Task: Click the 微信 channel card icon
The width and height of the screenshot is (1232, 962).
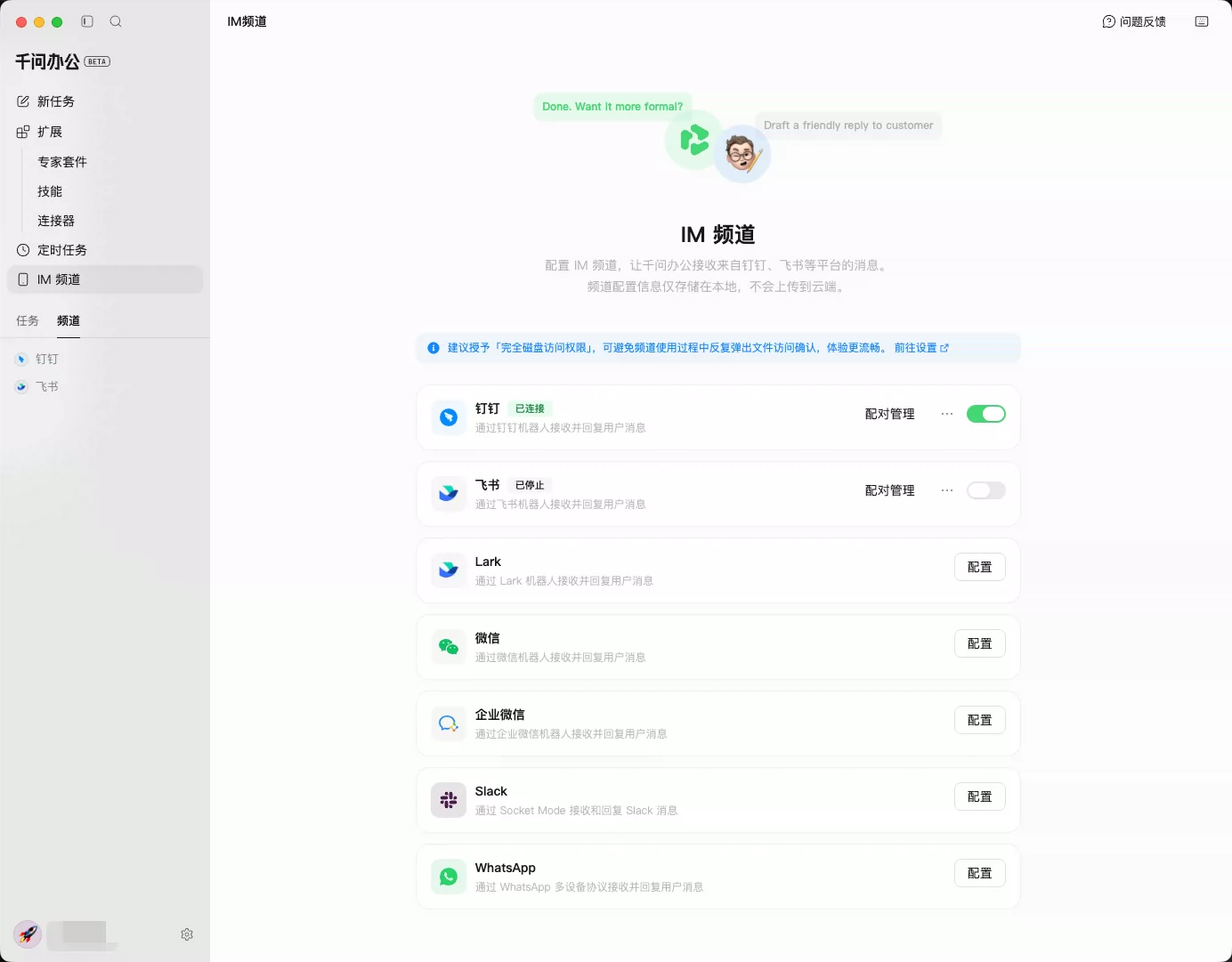Action: [x=449, y=646]
